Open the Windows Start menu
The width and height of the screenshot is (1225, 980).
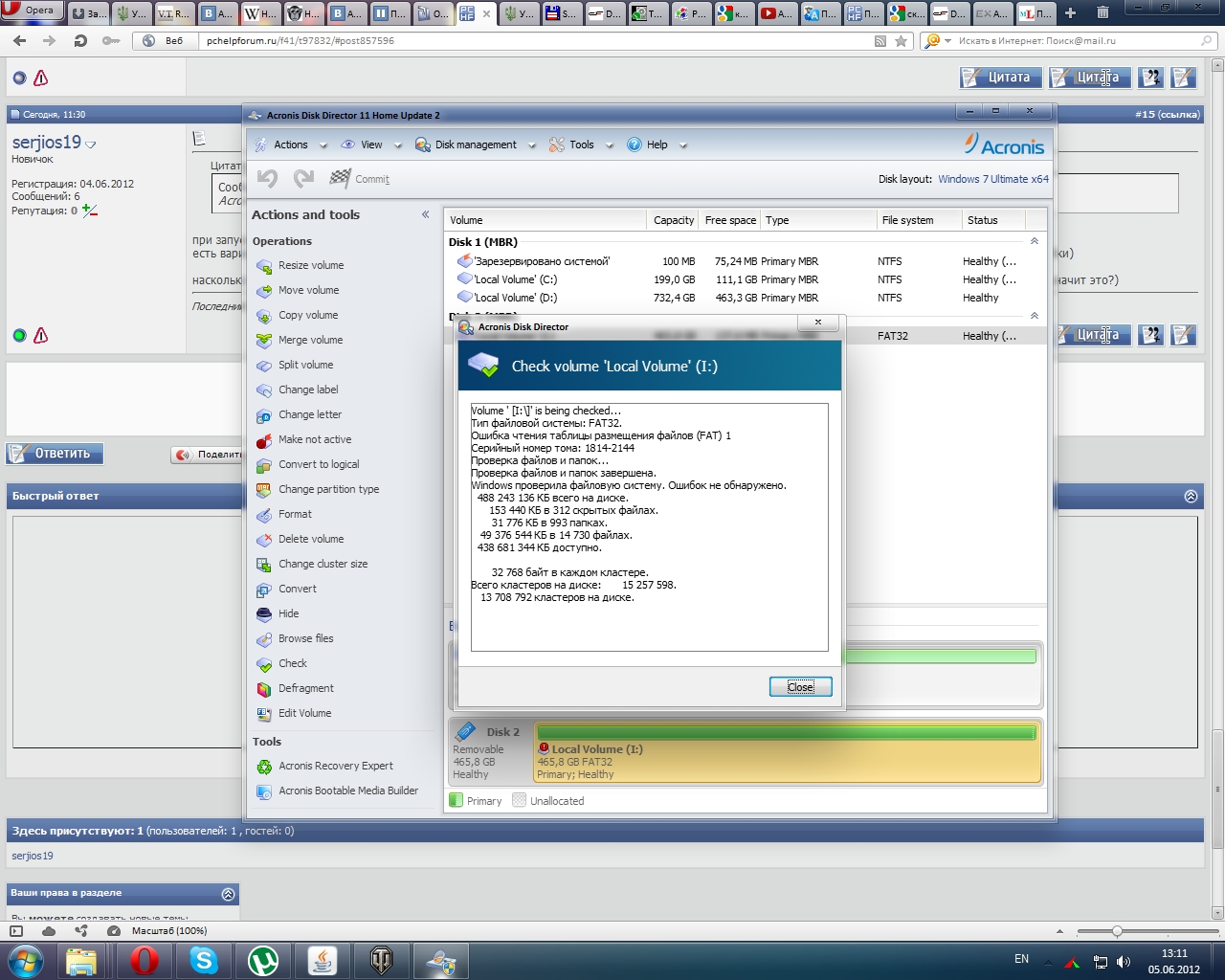point(24,960)
